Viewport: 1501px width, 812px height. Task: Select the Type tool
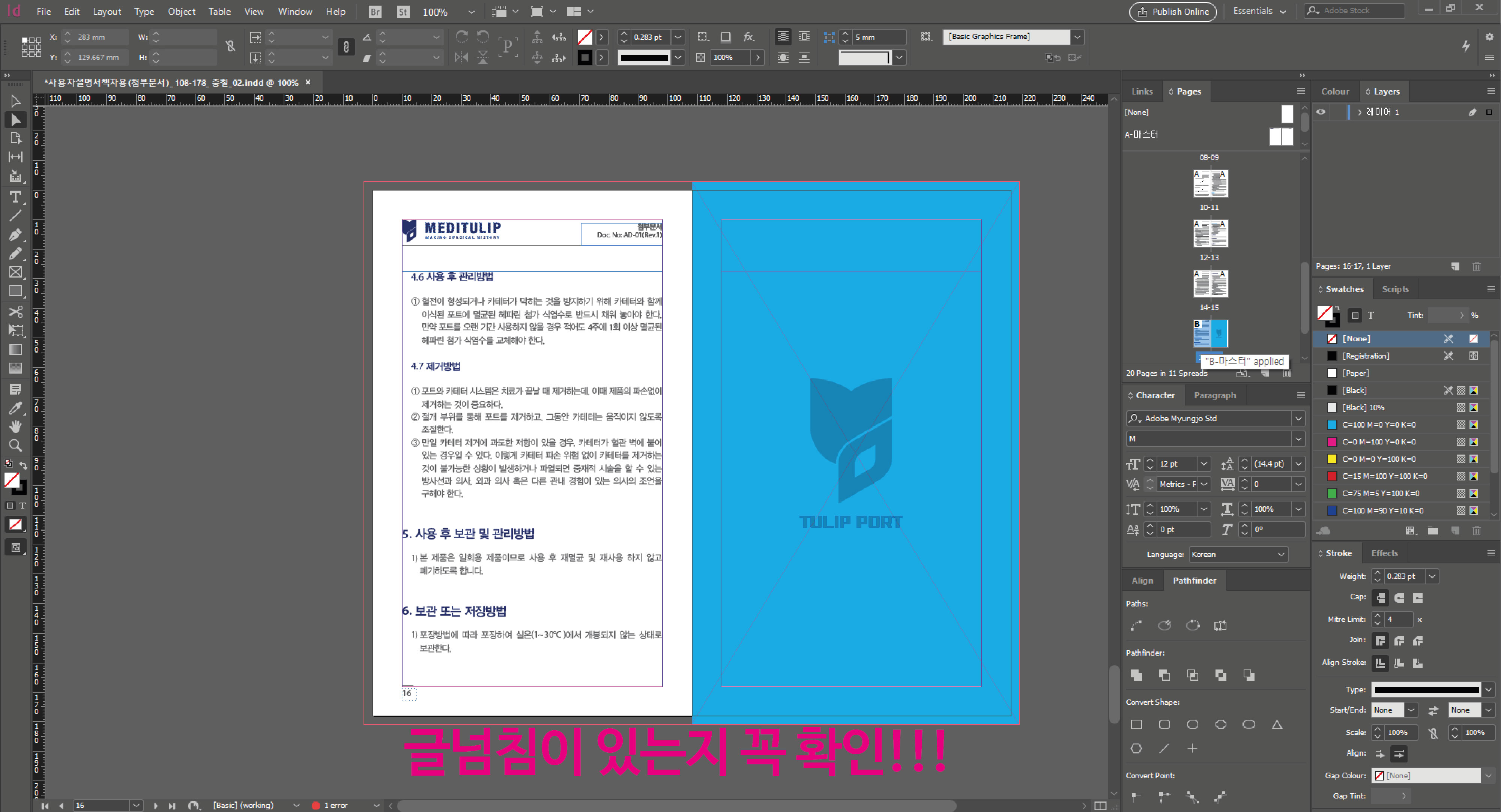16,197
